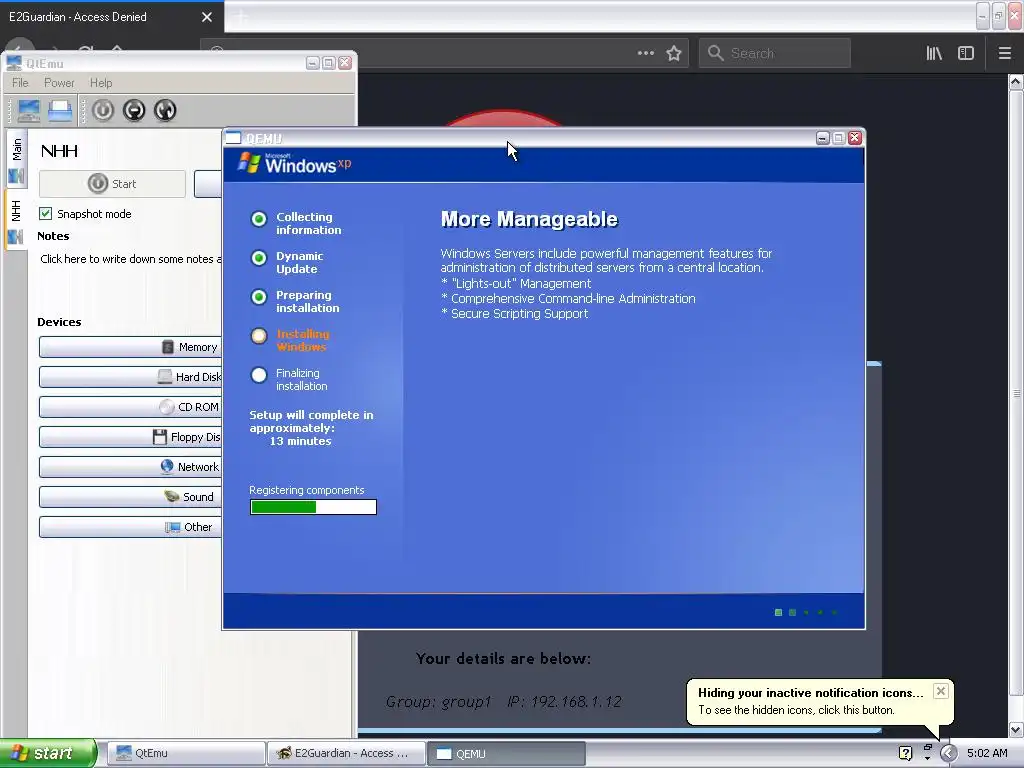Click the Network globe icon
The height and width of the screenshot is (768, 1024).
pyautogui.click(x=167, y=466)
